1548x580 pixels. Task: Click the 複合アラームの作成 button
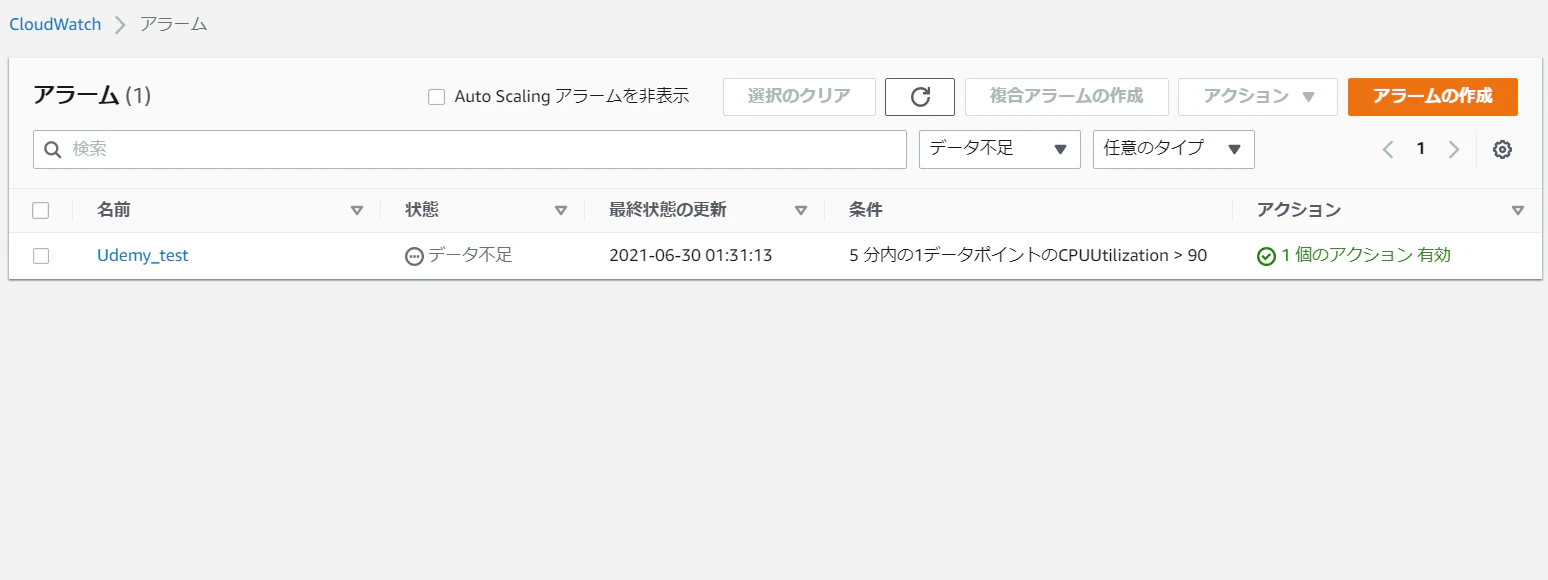point(1066,97)
